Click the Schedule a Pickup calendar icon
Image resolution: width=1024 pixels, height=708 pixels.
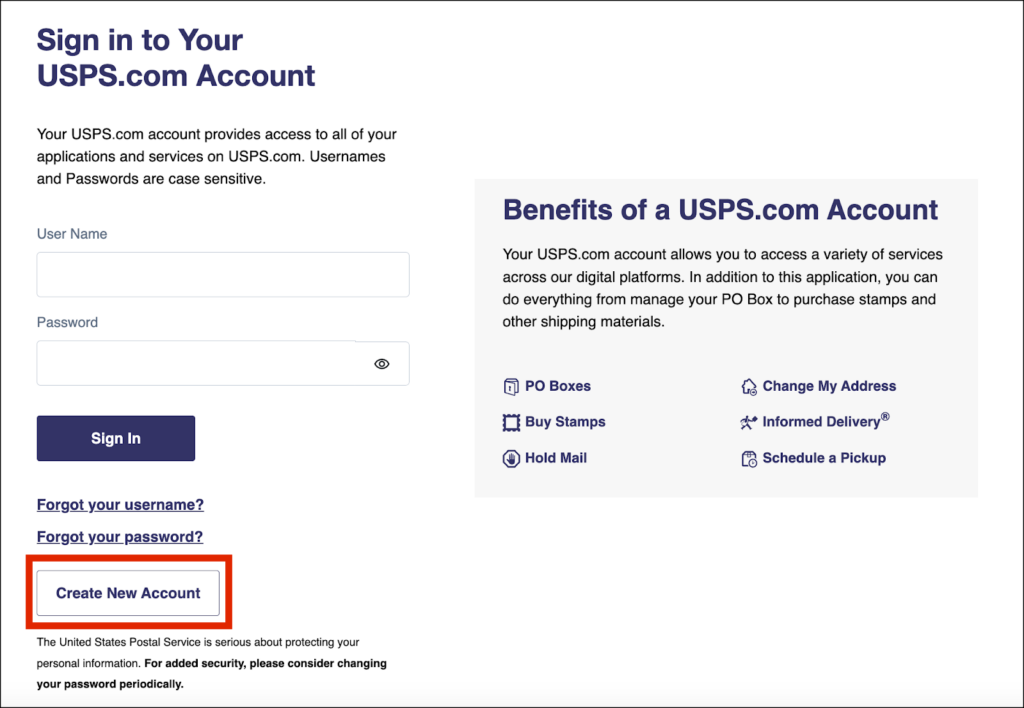(x=749, y=458)
